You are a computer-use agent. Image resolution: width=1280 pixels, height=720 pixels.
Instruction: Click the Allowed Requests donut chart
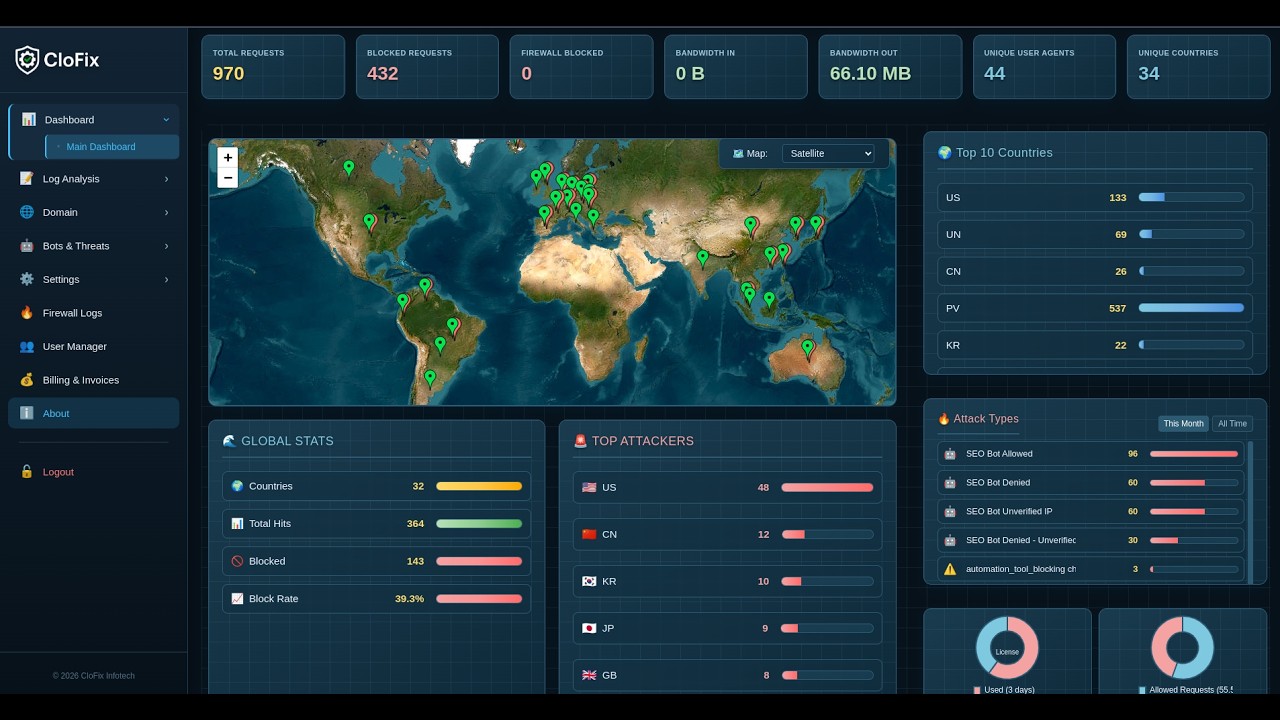[1182, 648]
